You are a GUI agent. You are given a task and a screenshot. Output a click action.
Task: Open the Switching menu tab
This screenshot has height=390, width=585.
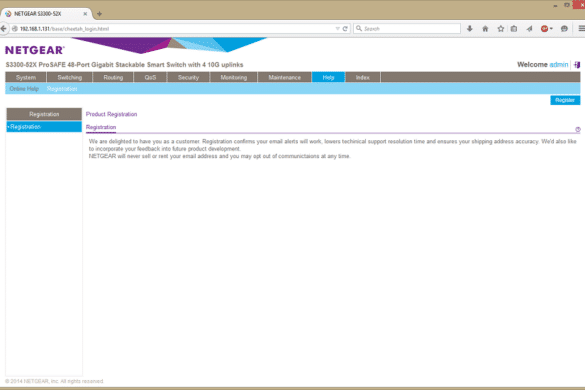69,77
